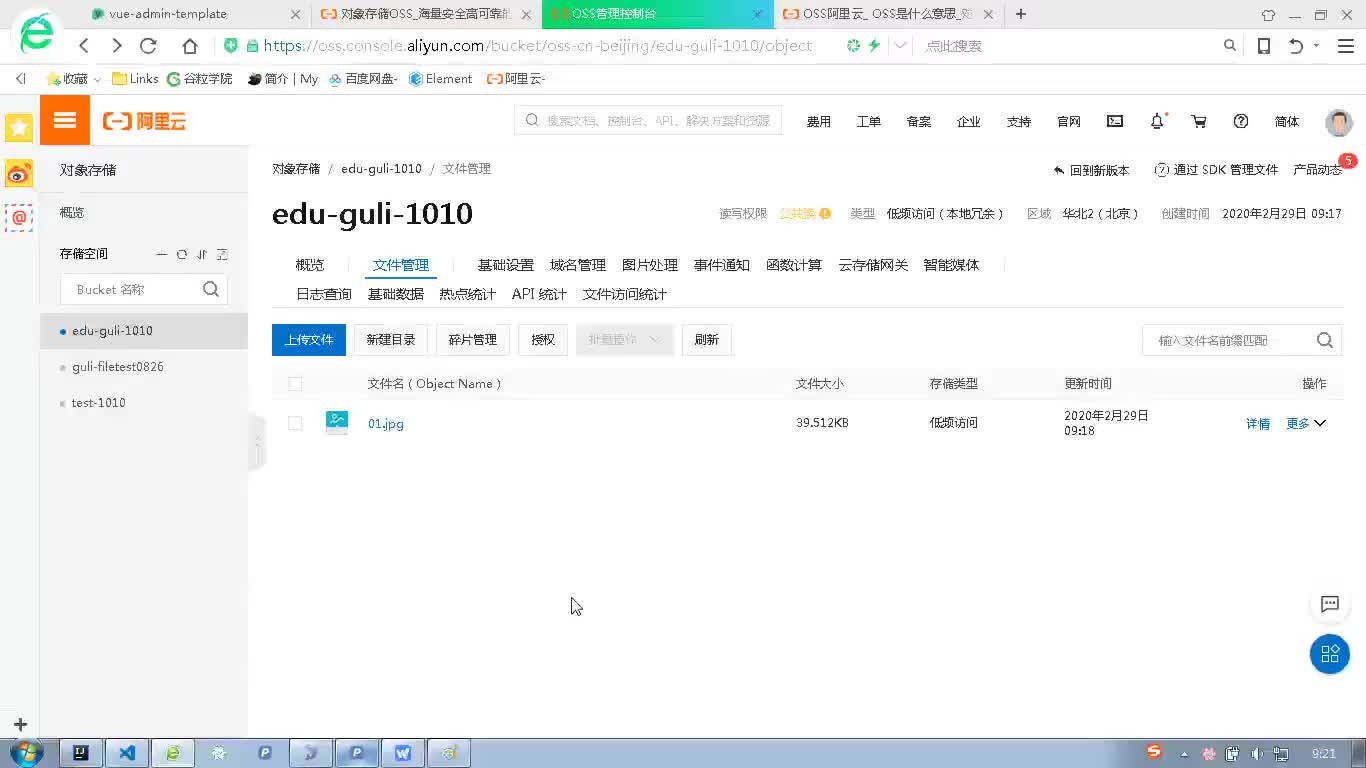Click the browser address bar search icon
1366x768 pixels.
tap(1230, 46)
